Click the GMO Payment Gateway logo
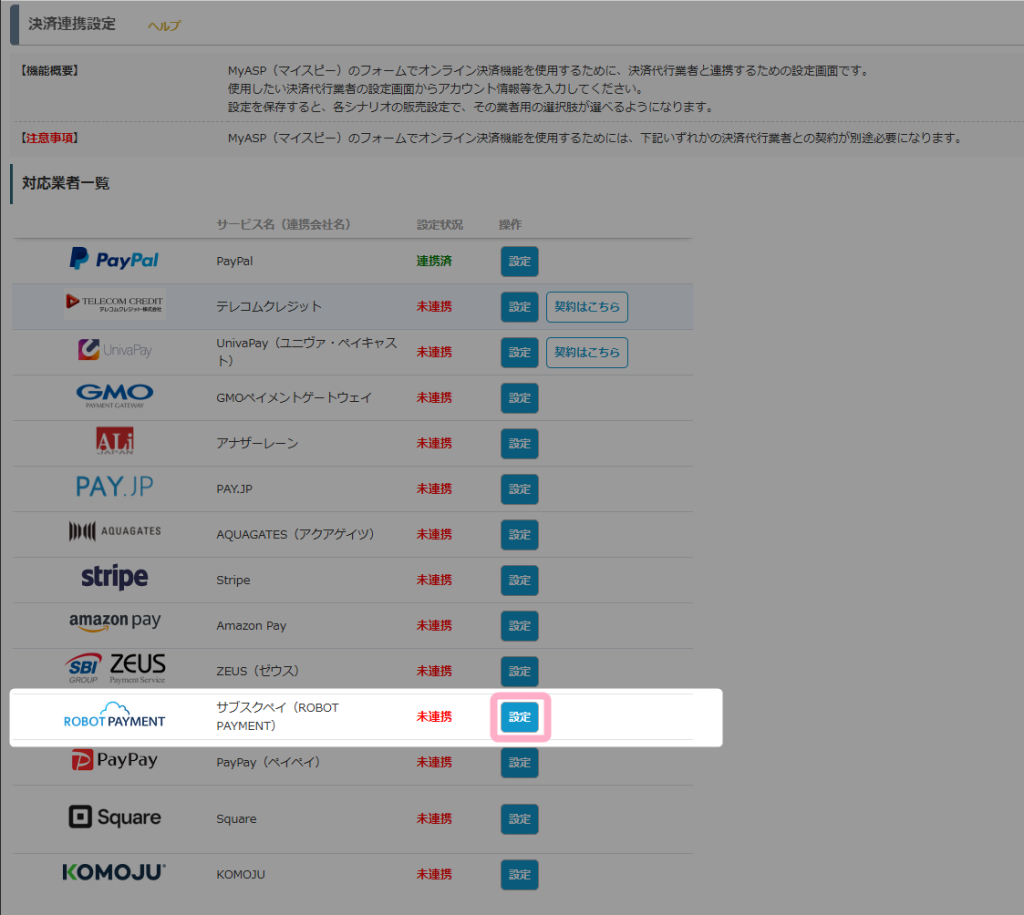Image resolution: width=1024 pixels, height=915 pixels. pyautogui.click(x=114, y=397)
